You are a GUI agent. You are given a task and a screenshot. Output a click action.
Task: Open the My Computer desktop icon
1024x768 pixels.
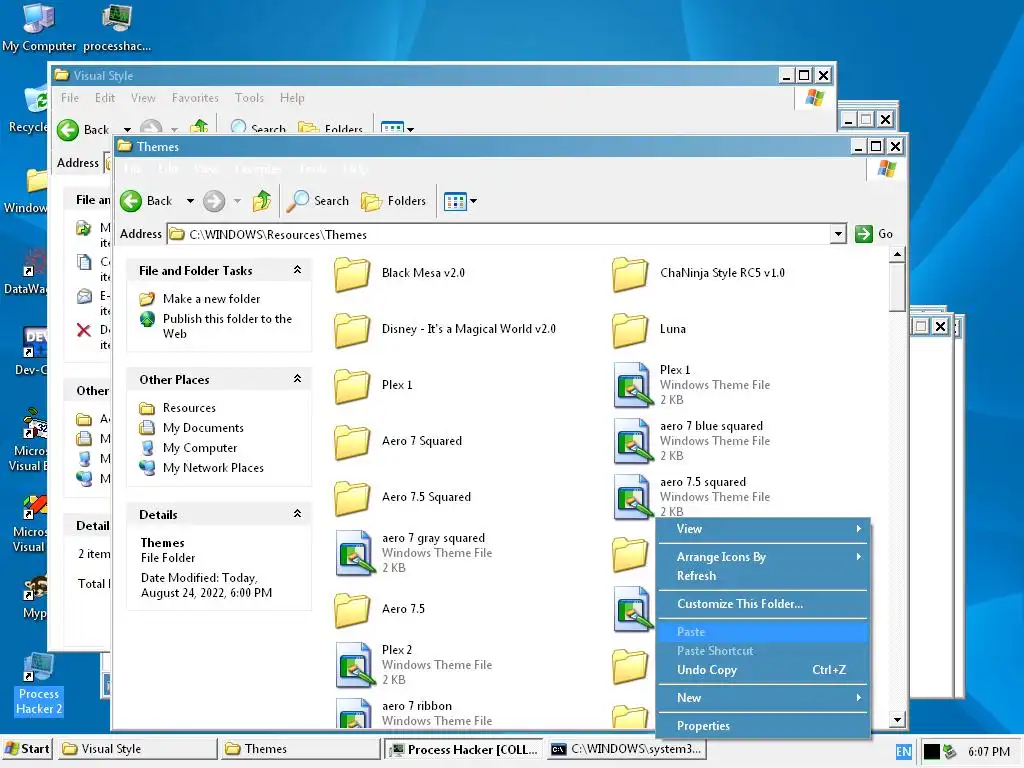click(39, 28)
